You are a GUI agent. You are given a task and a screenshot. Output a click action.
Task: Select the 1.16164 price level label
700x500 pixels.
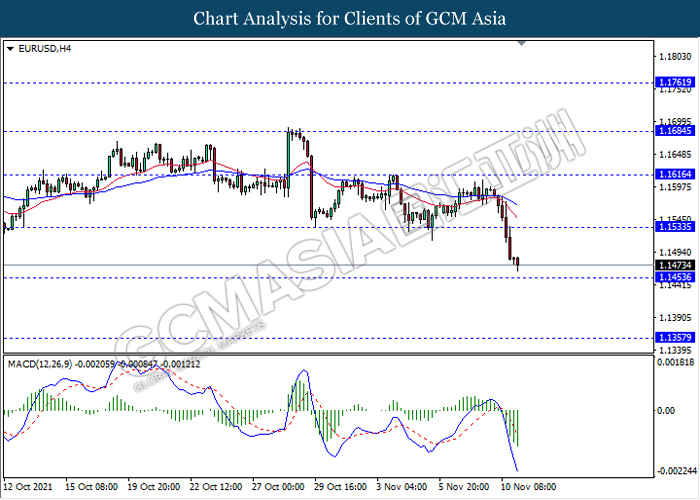click(675, 174)
